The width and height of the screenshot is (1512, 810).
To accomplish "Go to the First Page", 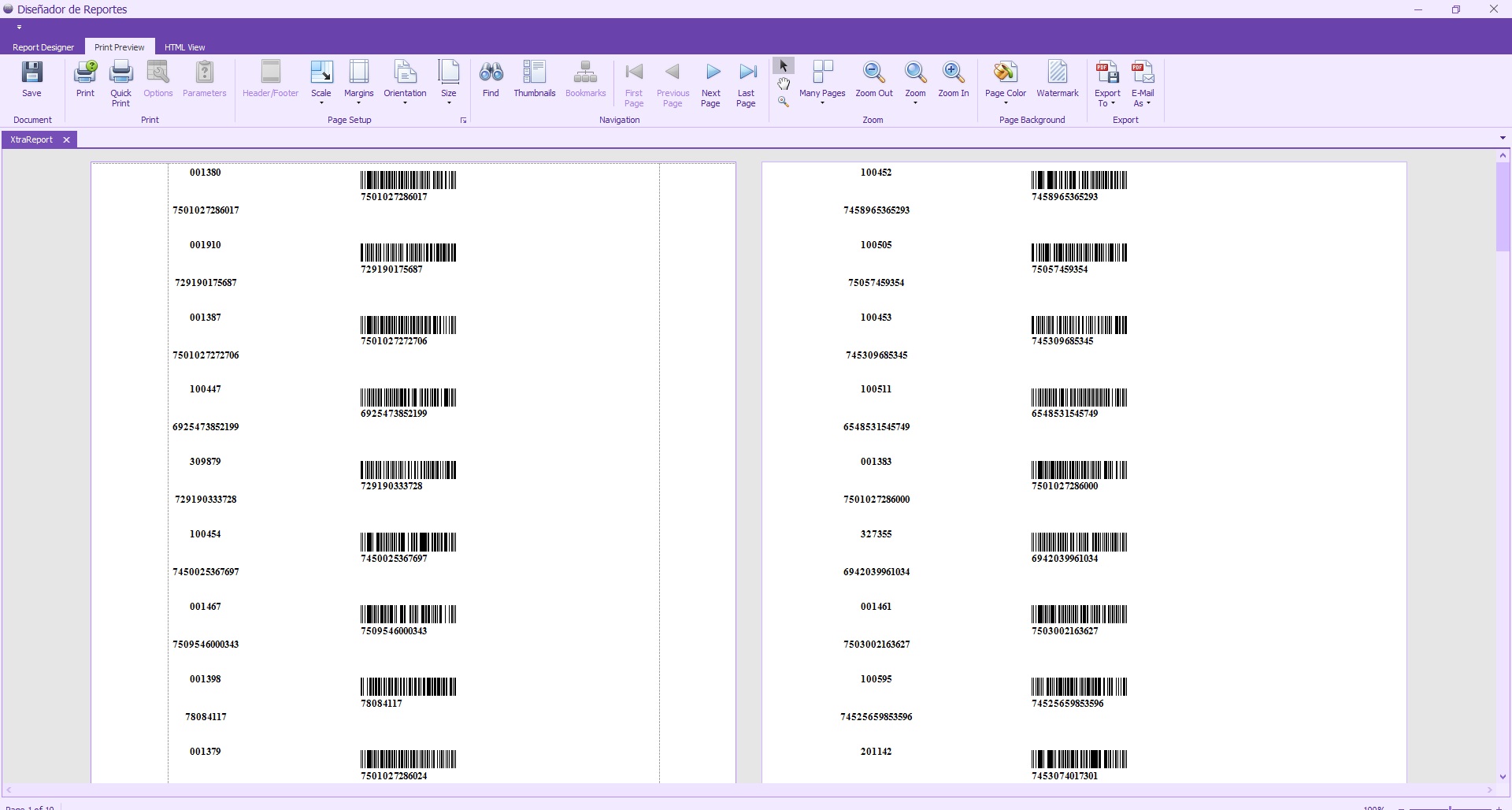I will coord(634,84).
